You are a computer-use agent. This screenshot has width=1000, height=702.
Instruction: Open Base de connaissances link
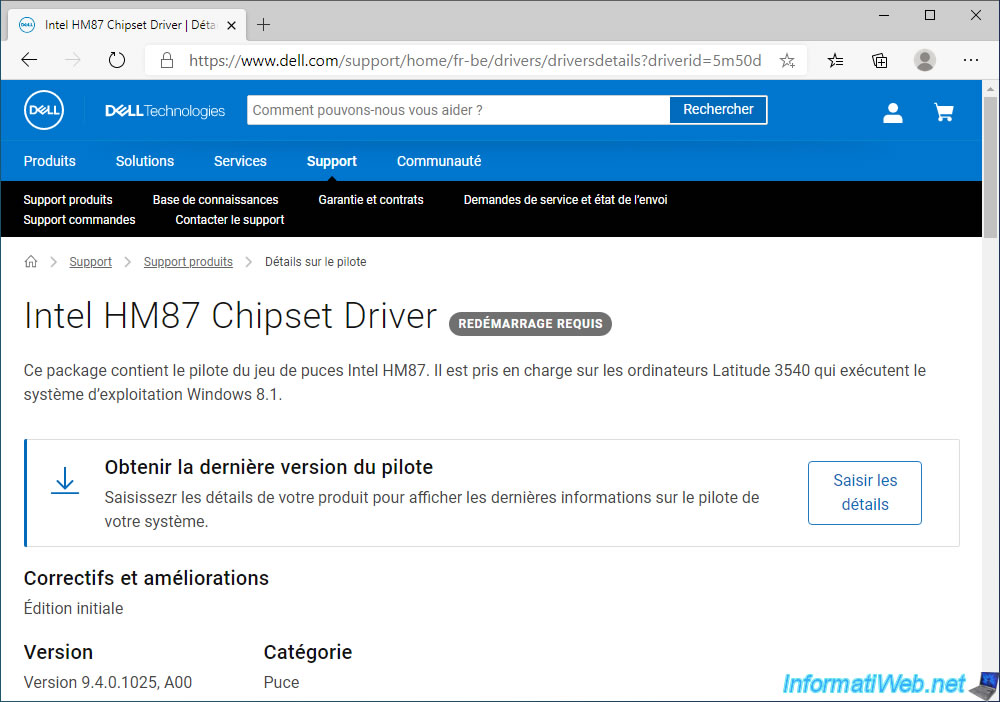[x=216, y=200]
